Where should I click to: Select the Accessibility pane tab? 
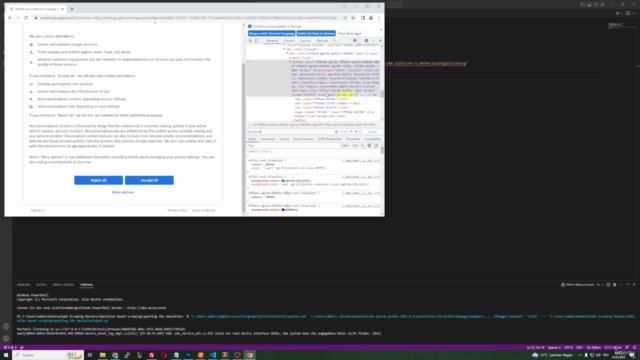372,139
